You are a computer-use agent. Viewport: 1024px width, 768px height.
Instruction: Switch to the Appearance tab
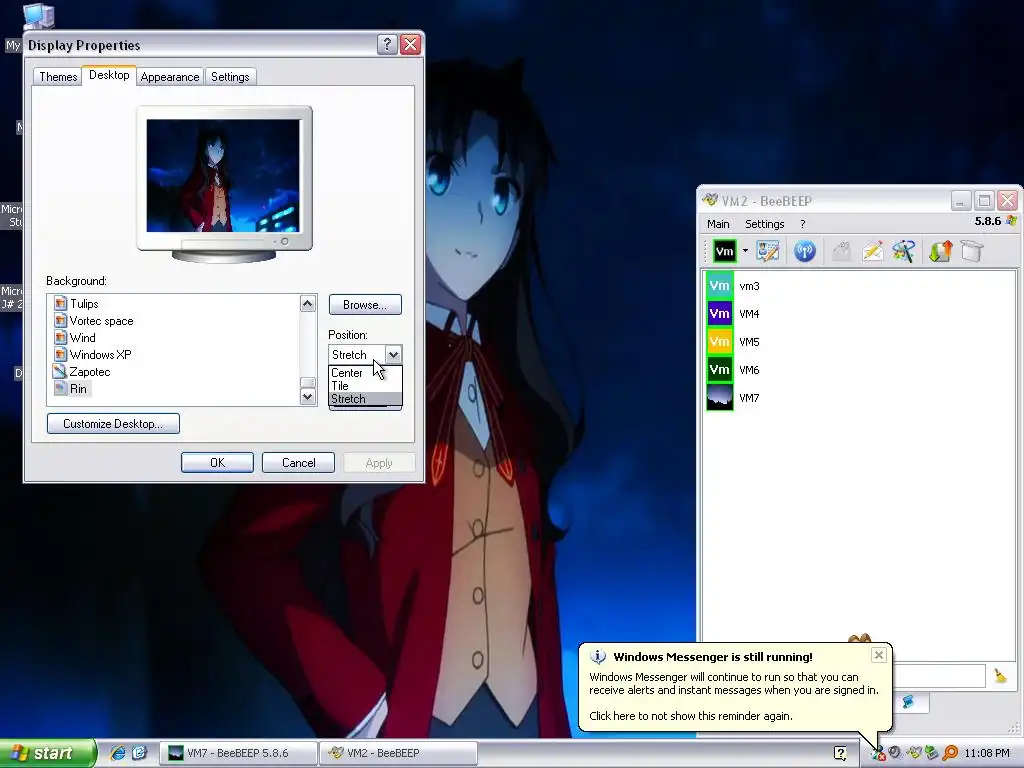tap(170, 77)
